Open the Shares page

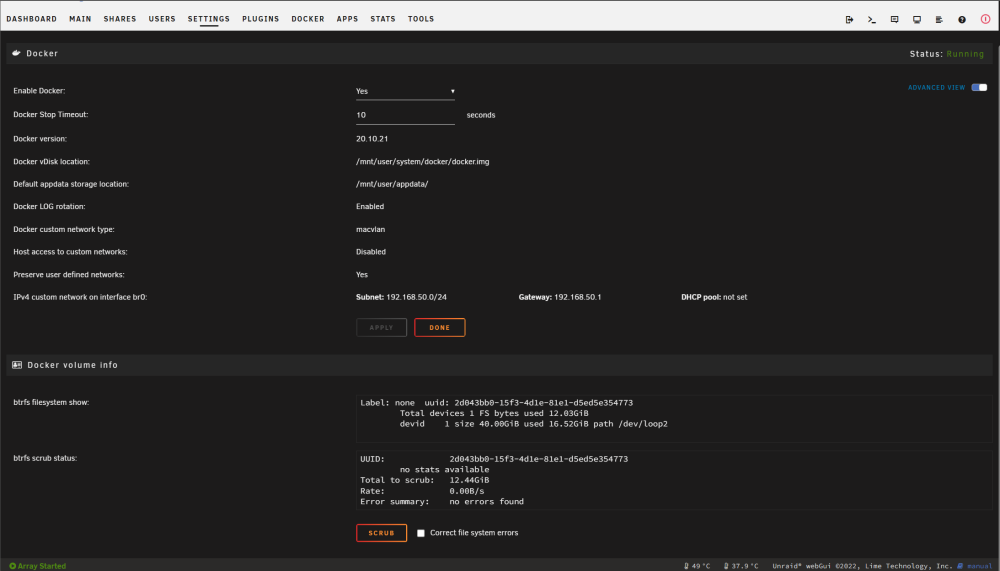pos(120,19)
